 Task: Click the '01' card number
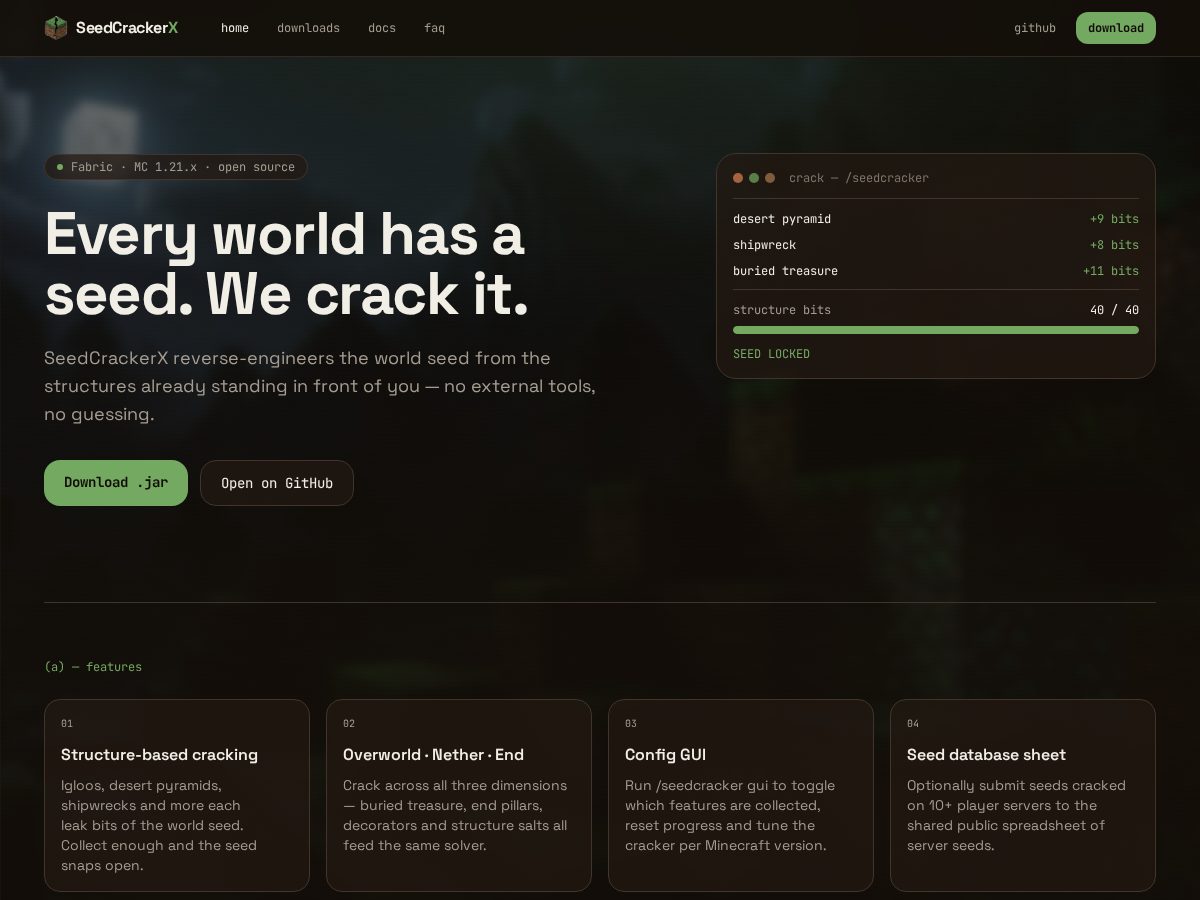67,724
